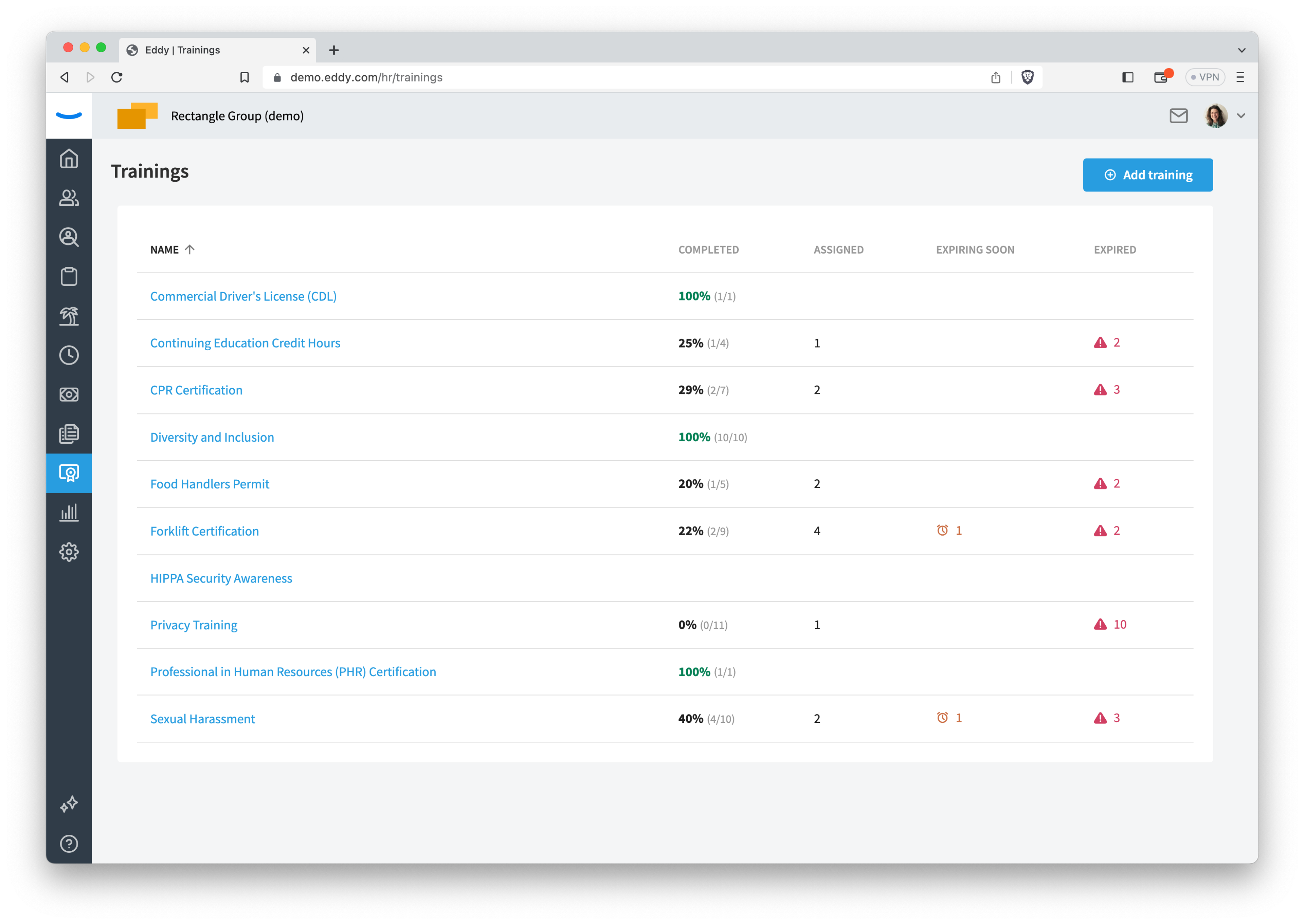Click the user profile avatar photo
Image resolution: width=1304 pixels, height=924 pixels.
tap(1216, 116)
